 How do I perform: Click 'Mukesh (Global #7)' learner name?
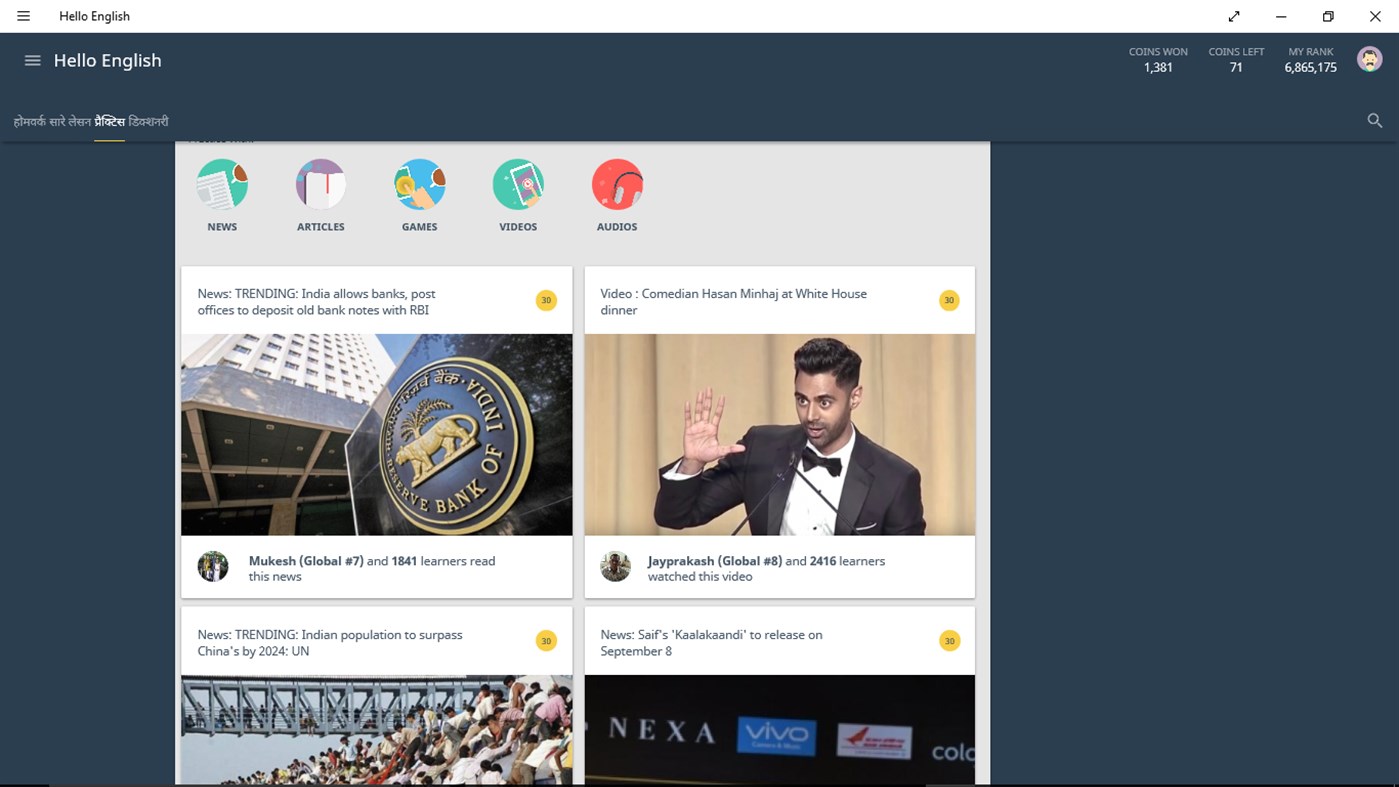tap(306, 561)
